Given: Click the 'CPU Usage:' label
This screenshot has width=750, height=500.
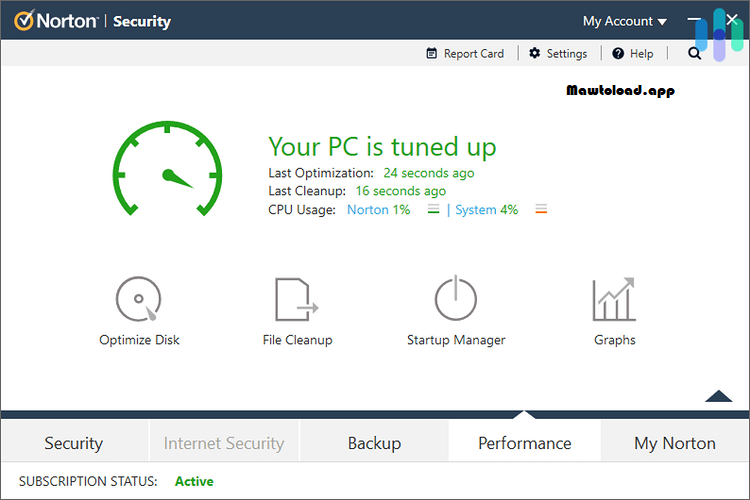Looking at the screenshot, I should (302, 210).
